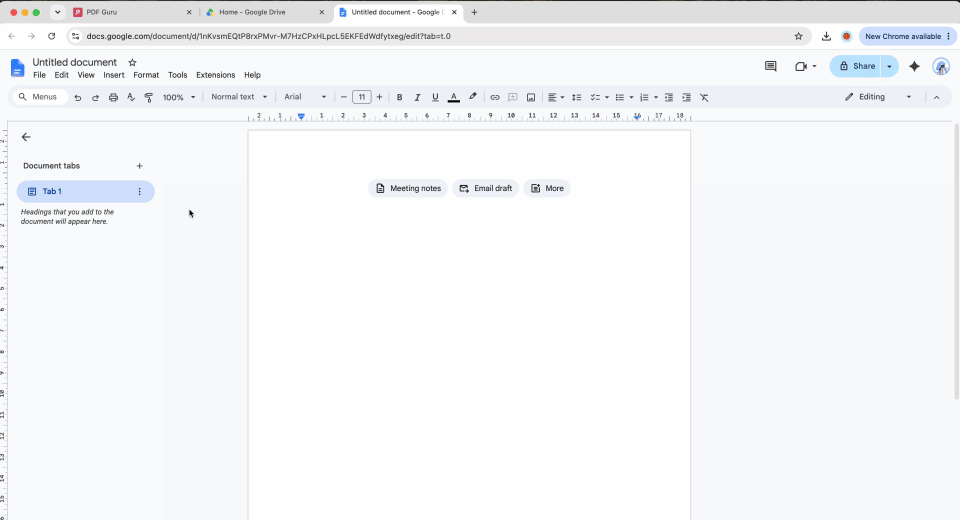Screen dimensions: 960x520
Task: Click the Redo icon in toolbar
Action: click(96, 97)
